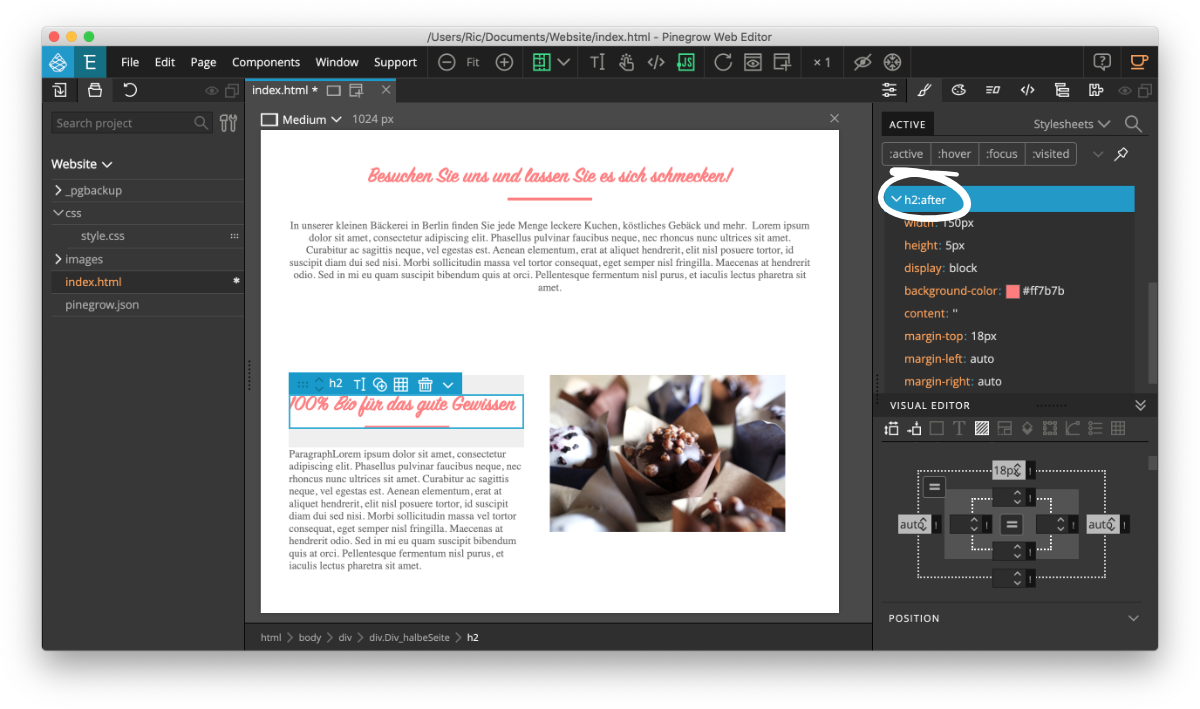The width and height of the screenshot is (1200, 709).
Task: Toggle the :active pseudo-class state
Action: click(906, 154)
